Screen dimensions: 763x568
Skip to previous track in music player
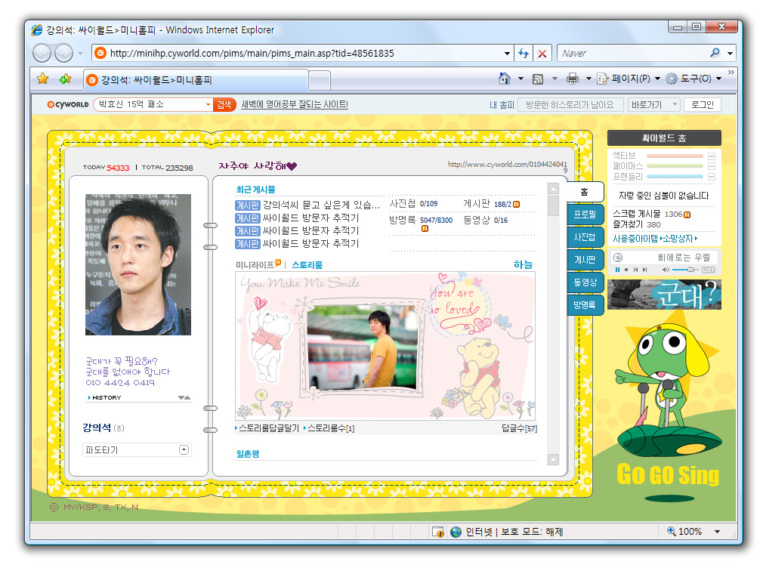point(636,269)
